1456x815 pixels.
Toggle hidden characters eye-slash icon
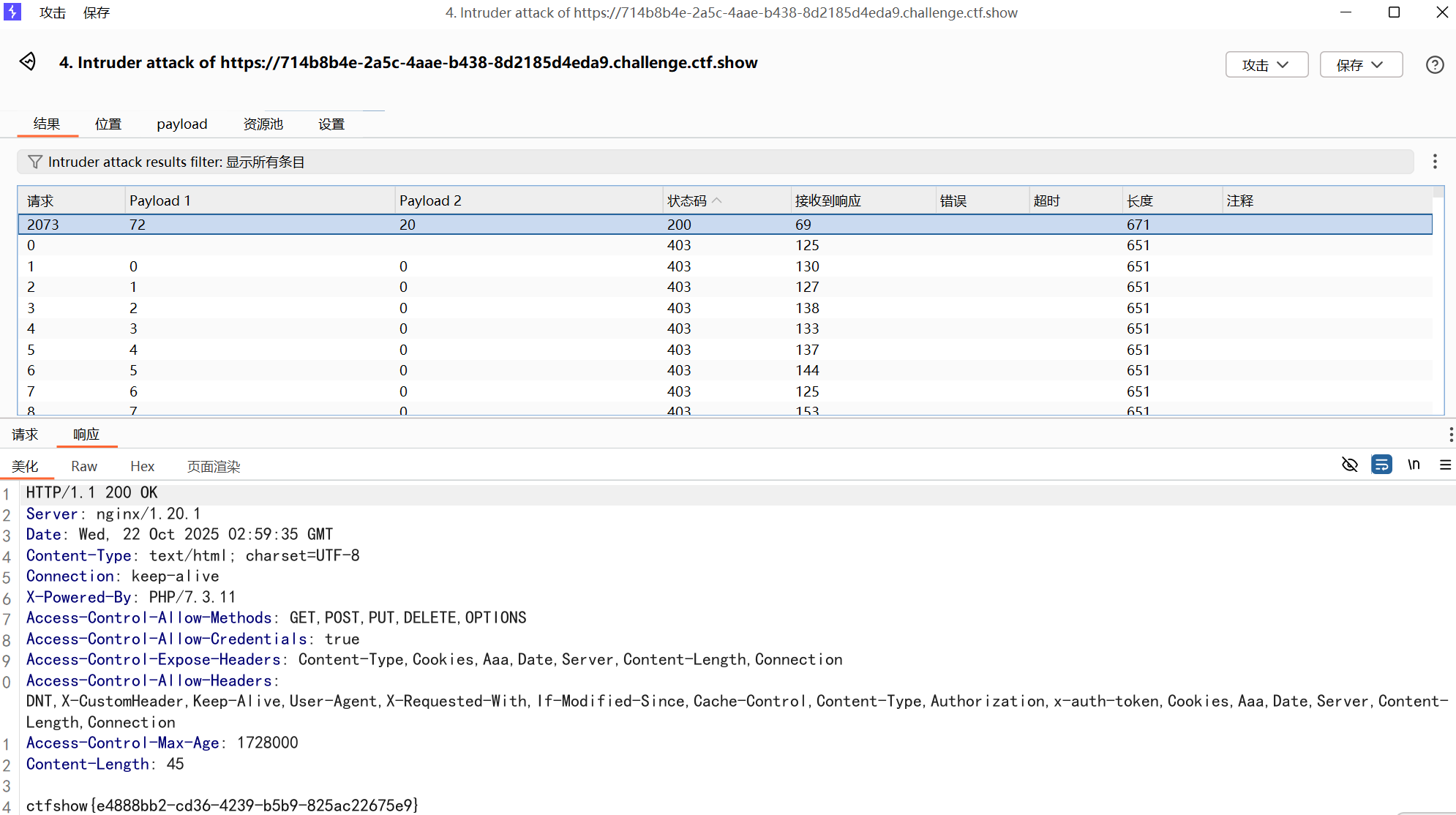1349,465
